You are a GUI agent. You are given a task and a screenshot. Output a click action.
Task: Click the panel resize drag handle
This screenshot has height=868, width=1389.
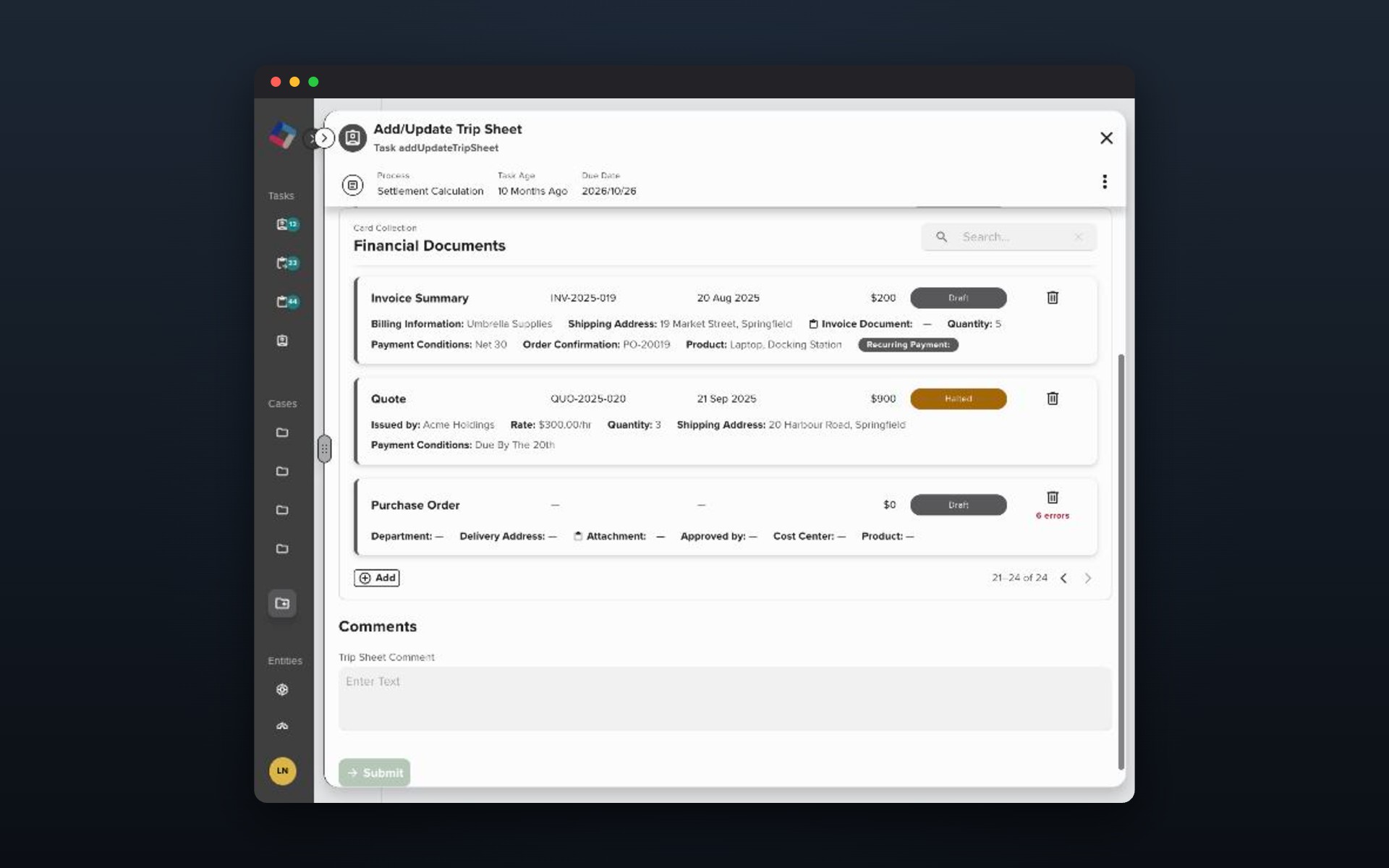click(324, 449)
